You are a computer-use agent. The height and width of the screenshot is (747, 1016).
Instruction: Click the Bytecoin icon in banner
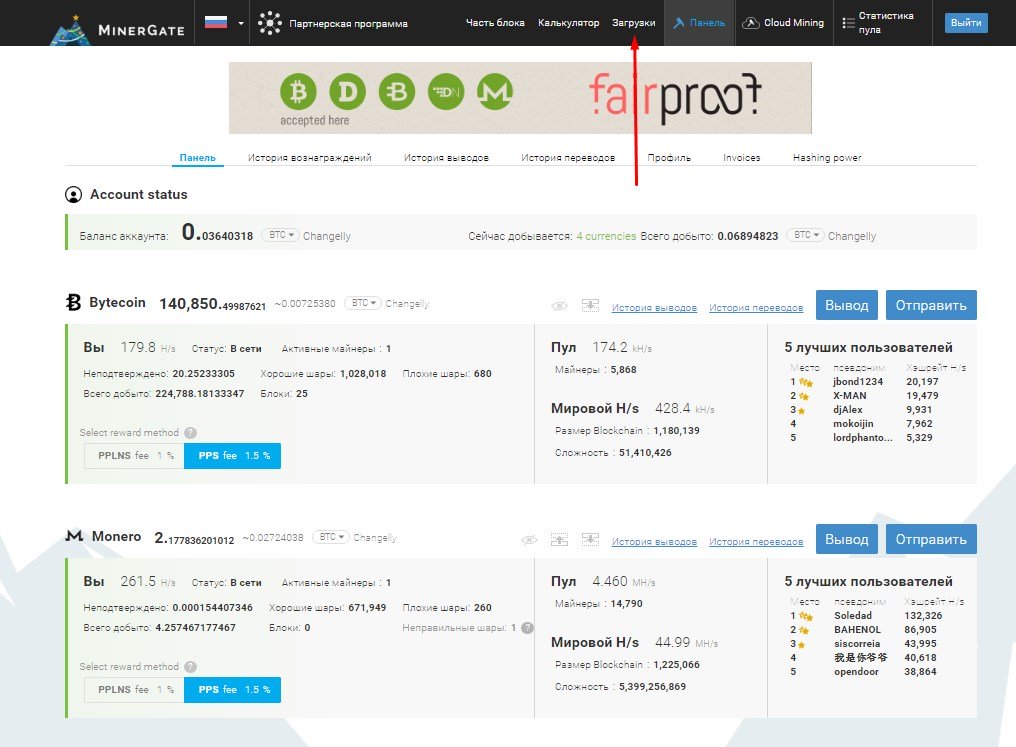tap(397, 91)
